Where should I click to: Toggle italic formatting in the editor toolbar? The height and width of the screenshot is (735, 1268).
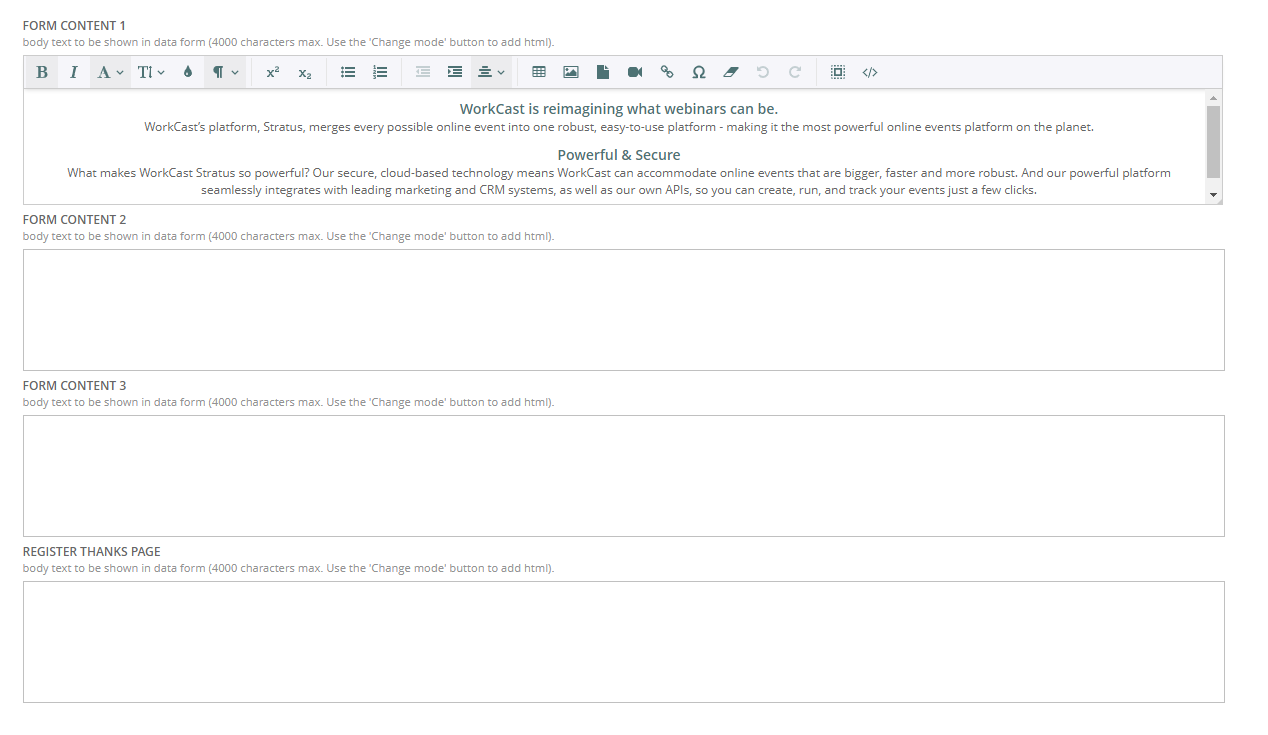tap(74, 72)
